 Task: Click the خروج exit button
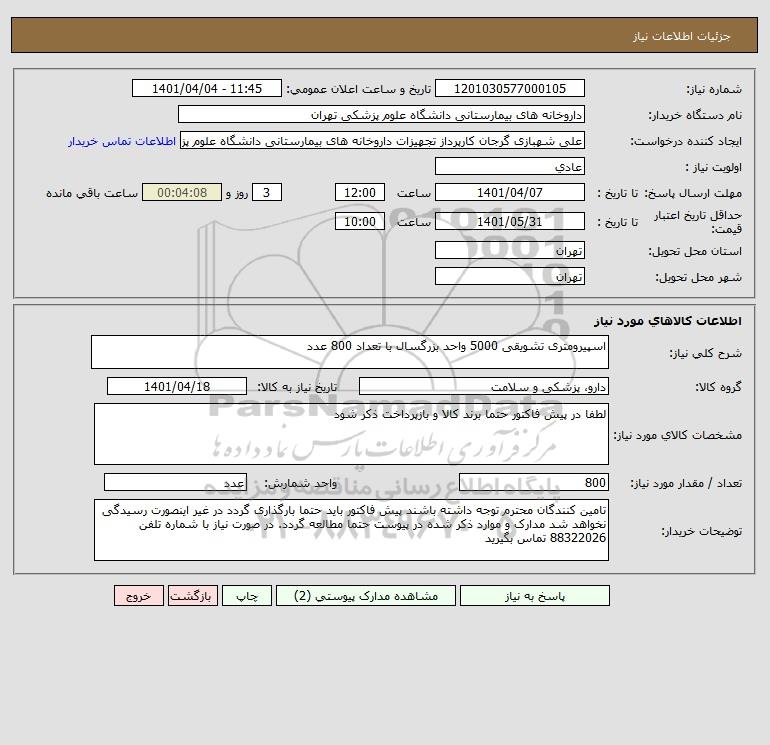coord(139,596)
